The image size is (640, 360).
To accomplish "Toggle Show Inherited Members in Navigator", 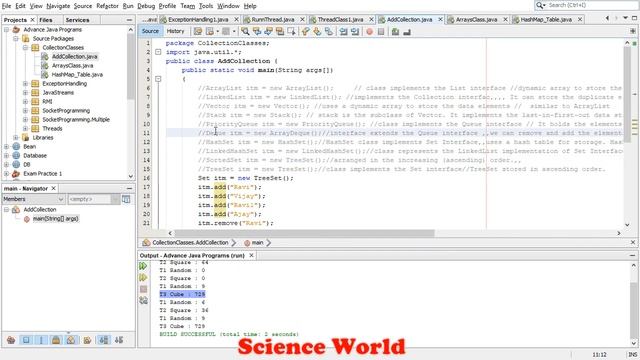I will (x=11, y=340).
